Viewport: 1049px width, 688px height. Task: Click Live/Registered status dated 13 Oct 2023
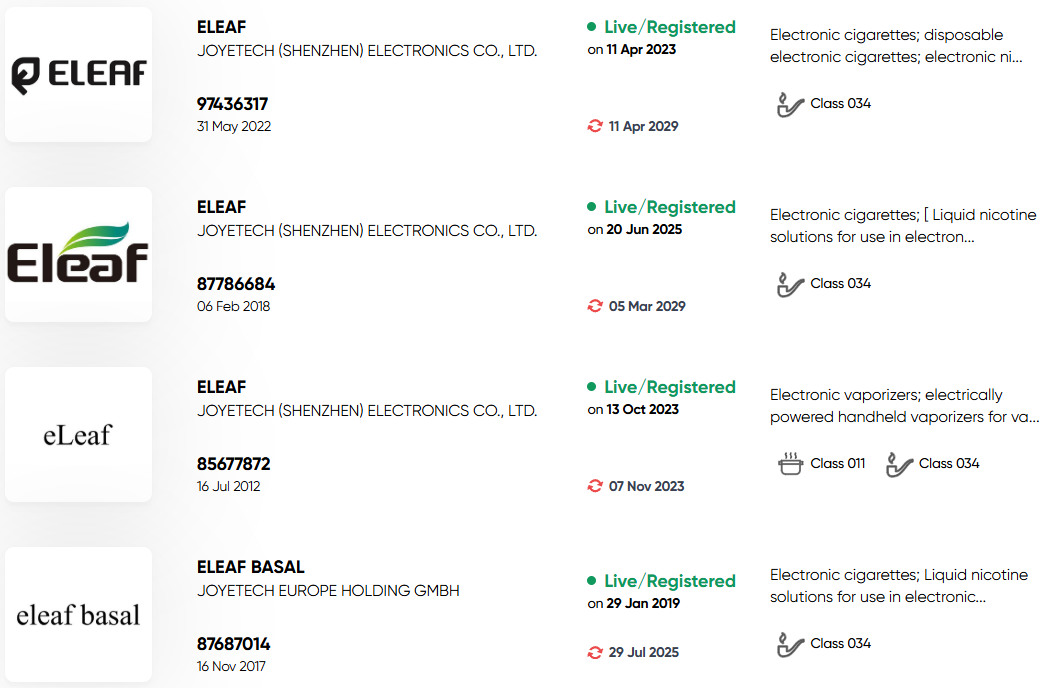pyautogui.click(x=661, y=397)
